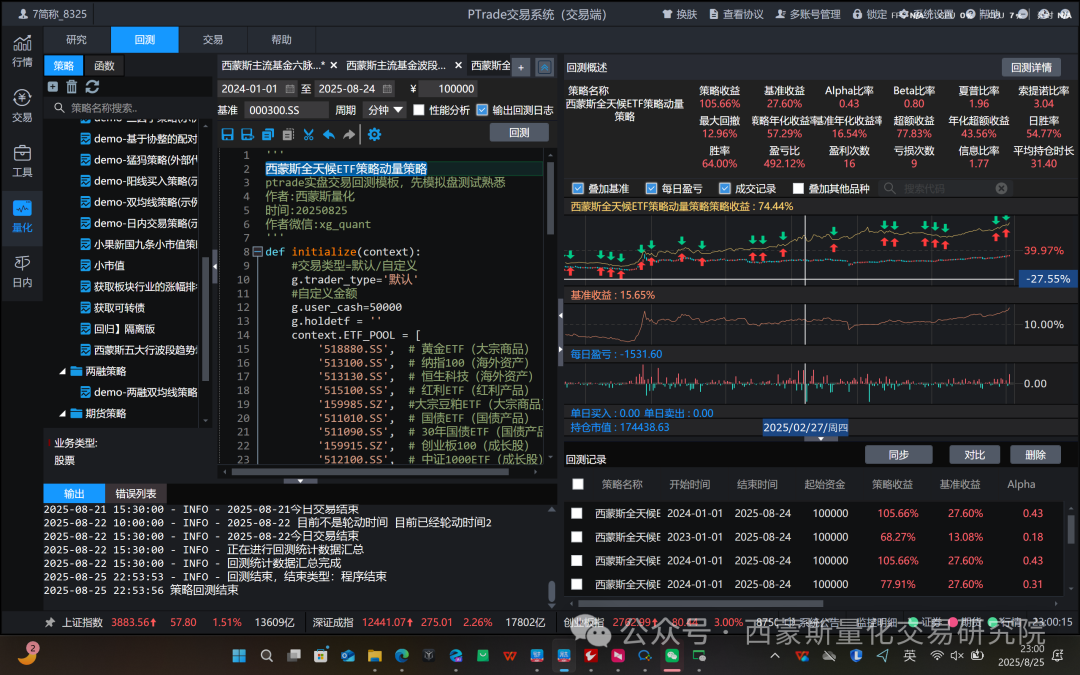Click the new strategy plus icon
This screenshot has height=675, width=1080.
coord(53,87)
